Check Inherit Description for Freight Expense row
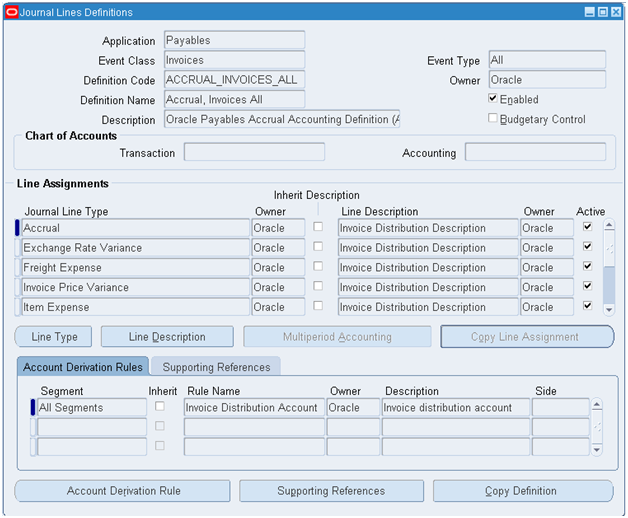This screenshot has height=518, width=628. point(318,266)
